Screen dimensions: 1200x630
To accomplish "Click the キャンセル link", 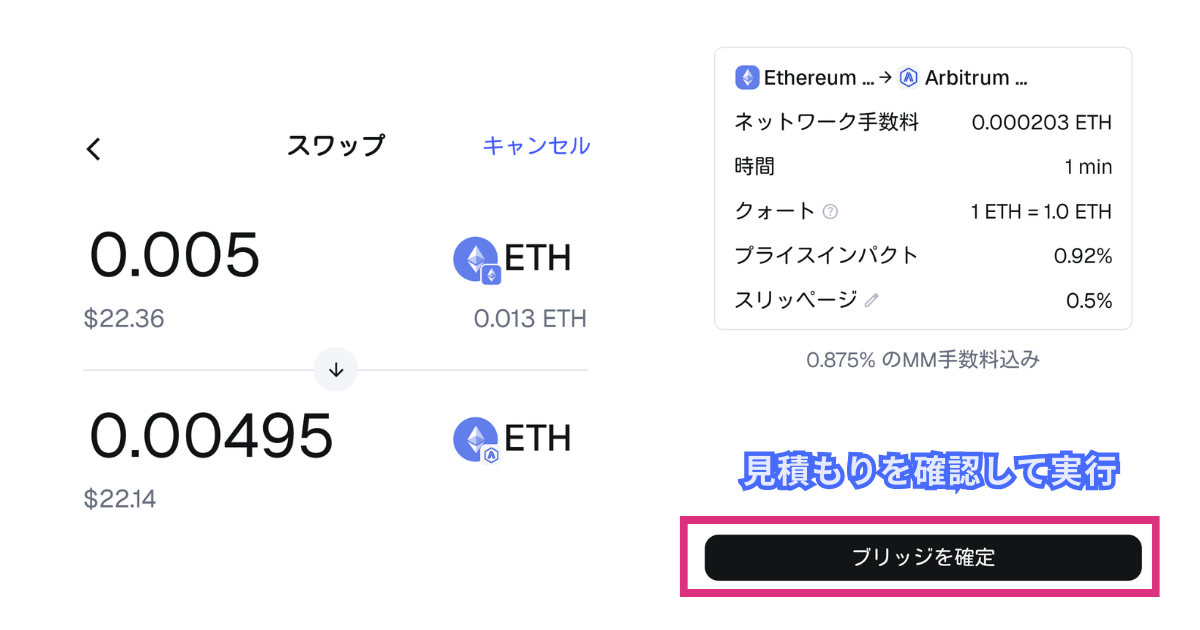I will 536,146.
